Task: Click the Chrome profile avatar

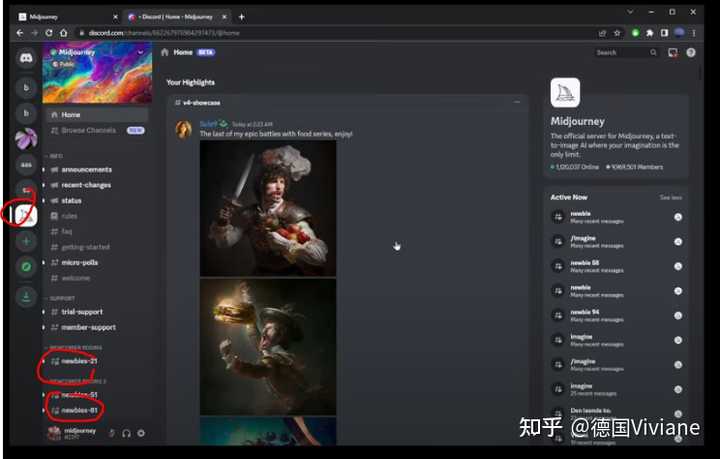Action: point(680,33)
